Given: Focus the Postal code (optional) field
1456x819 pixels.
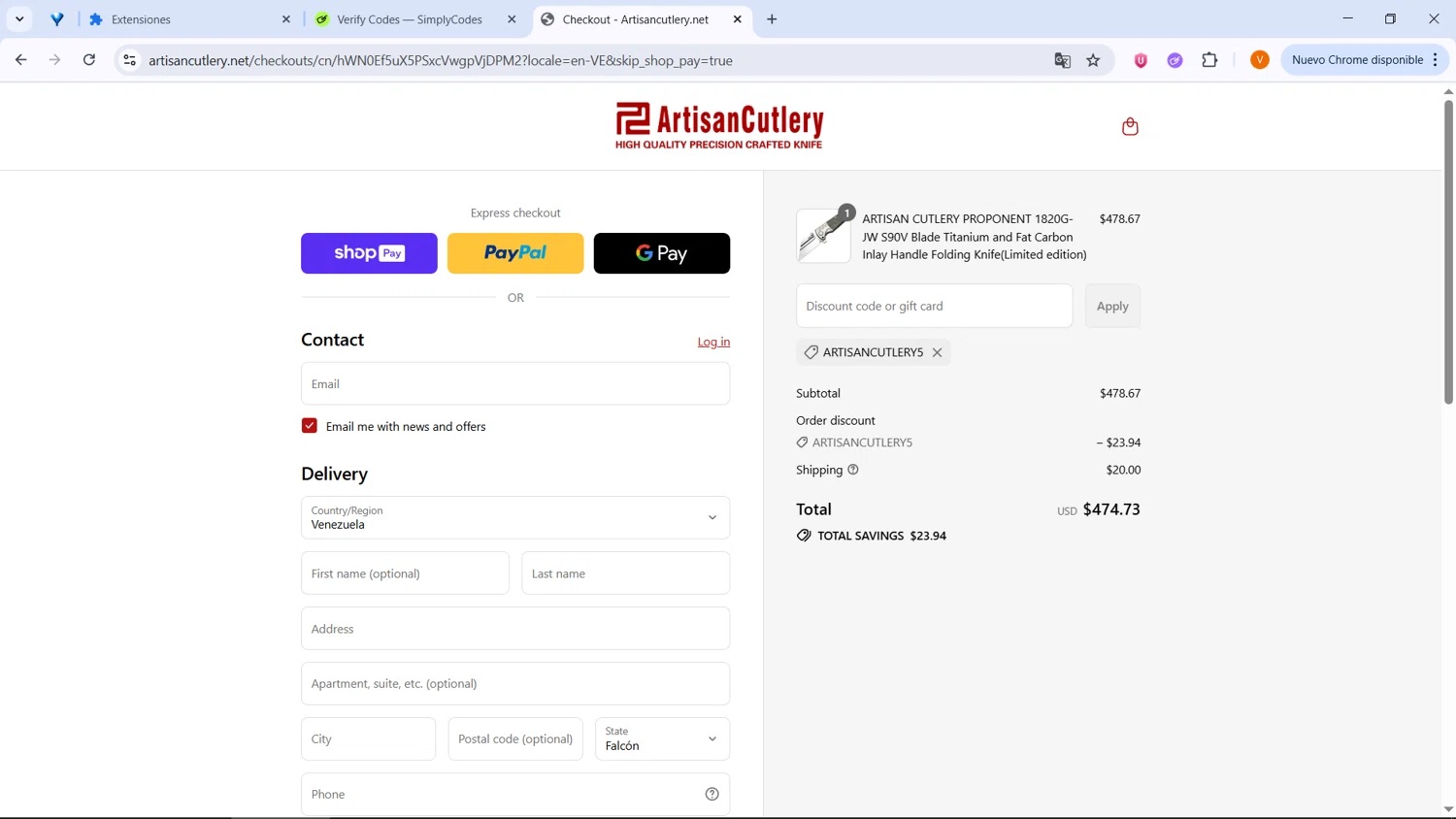Looking at the screenshot, I should tap(515, 739).
